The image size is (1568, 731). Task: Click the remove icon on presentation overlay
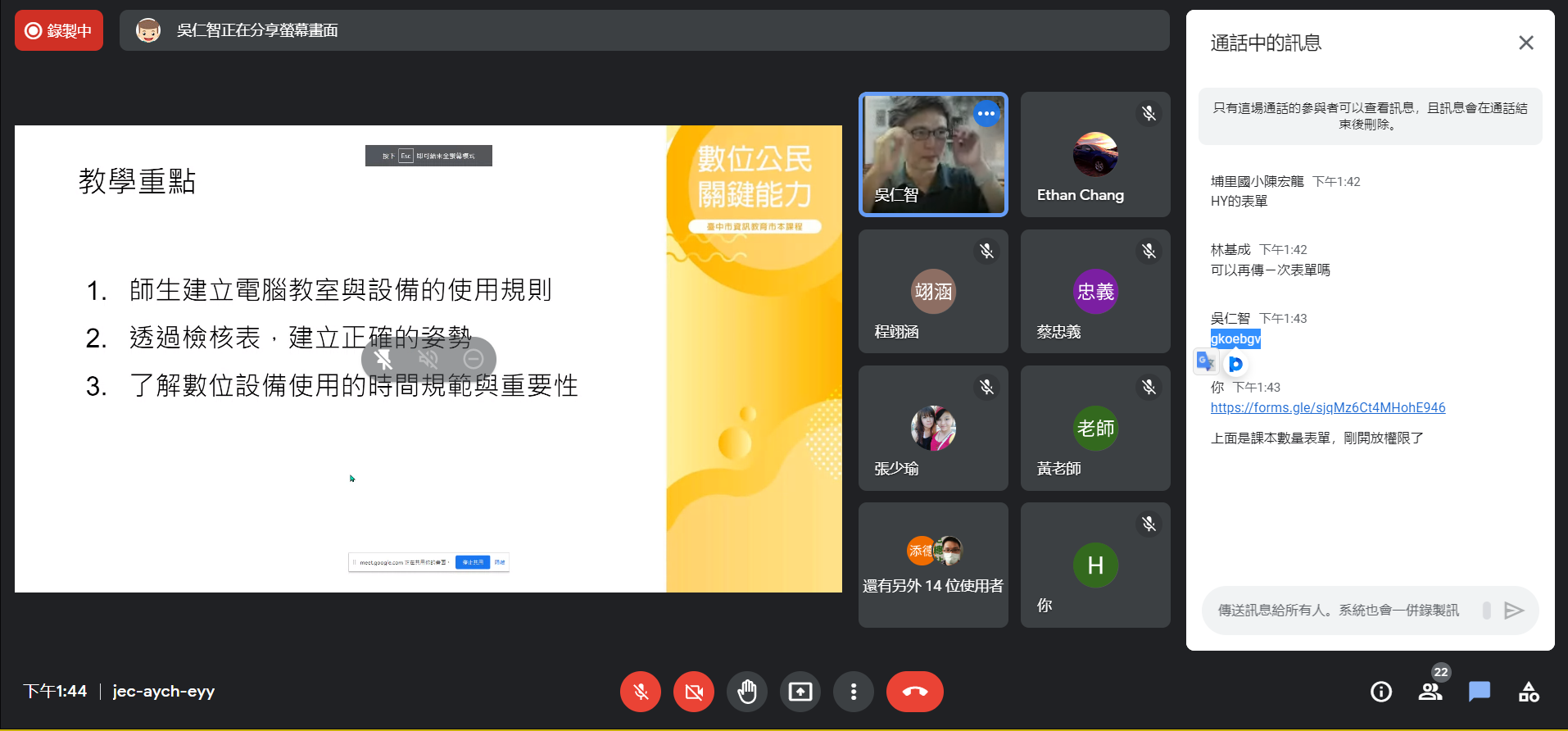pos(474,359)
